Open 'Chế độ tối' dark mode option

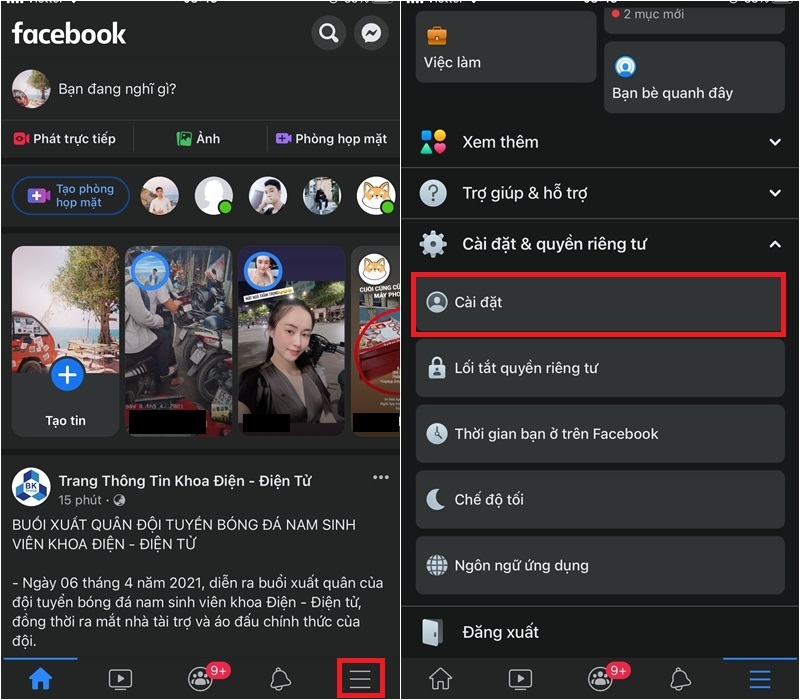coord(600,499)
